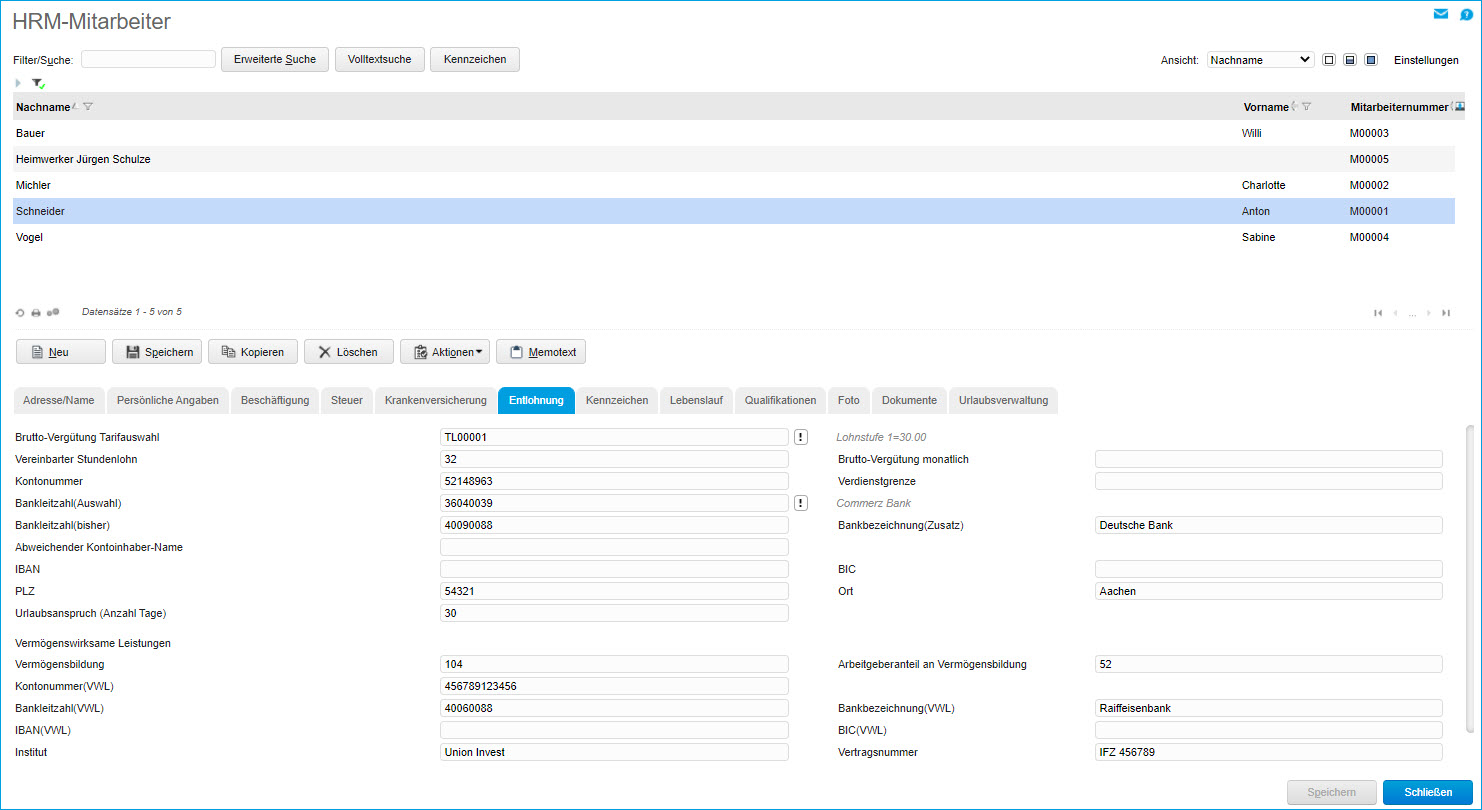Viewport: 1482px width, 810px height.
Task: Click the Memotext button
Action: [541, 352]
